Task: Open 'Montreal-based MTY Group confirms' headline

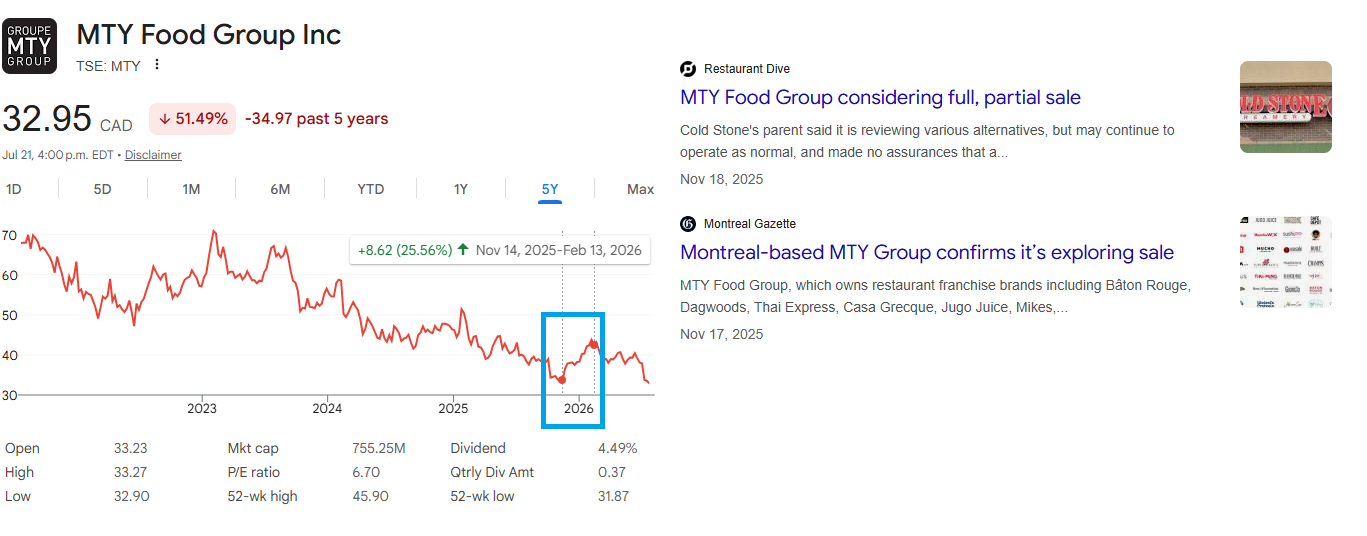Action: click(x=927, y=252)
